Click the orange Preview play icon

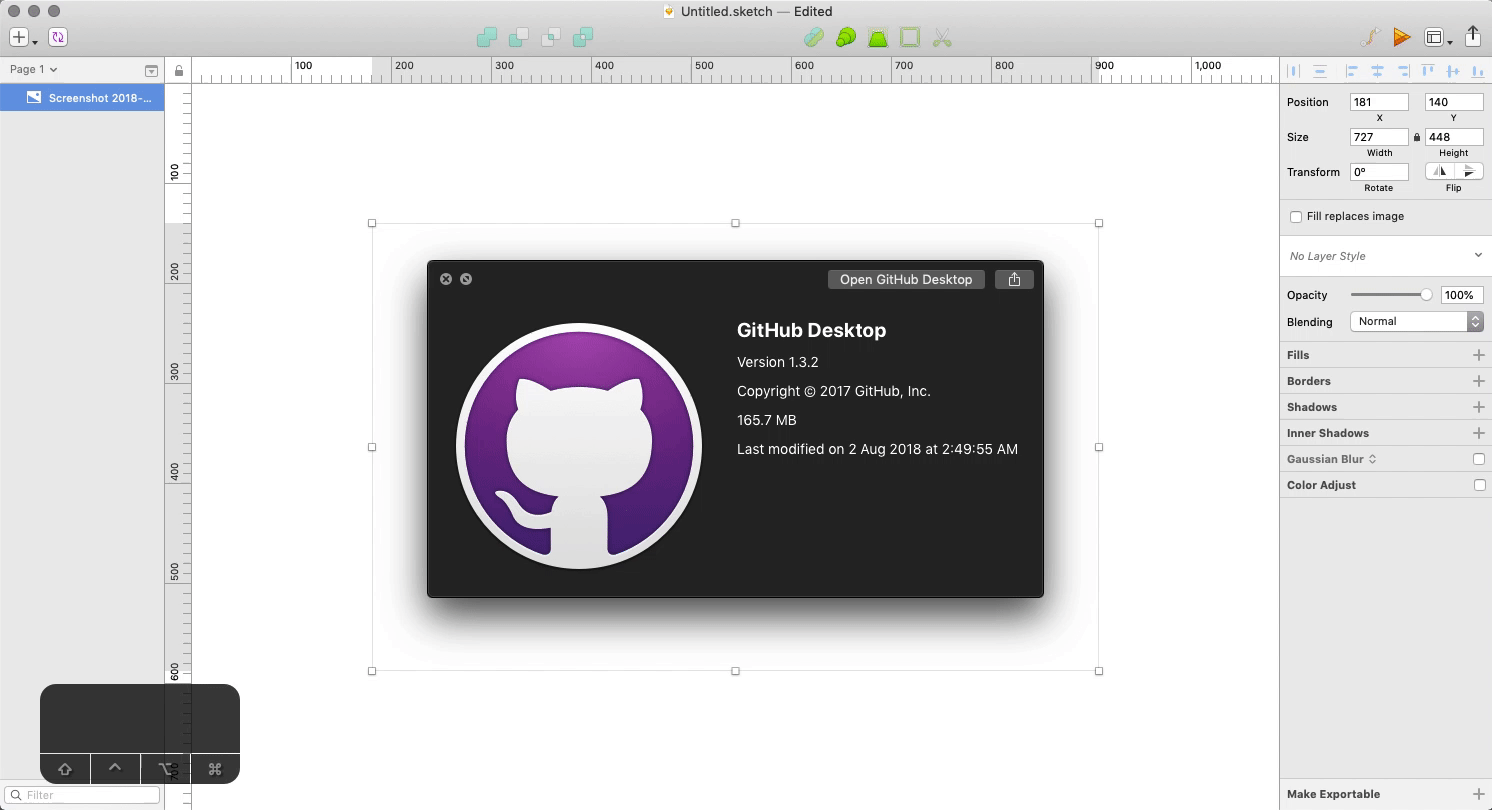[x=1402, y=38]
